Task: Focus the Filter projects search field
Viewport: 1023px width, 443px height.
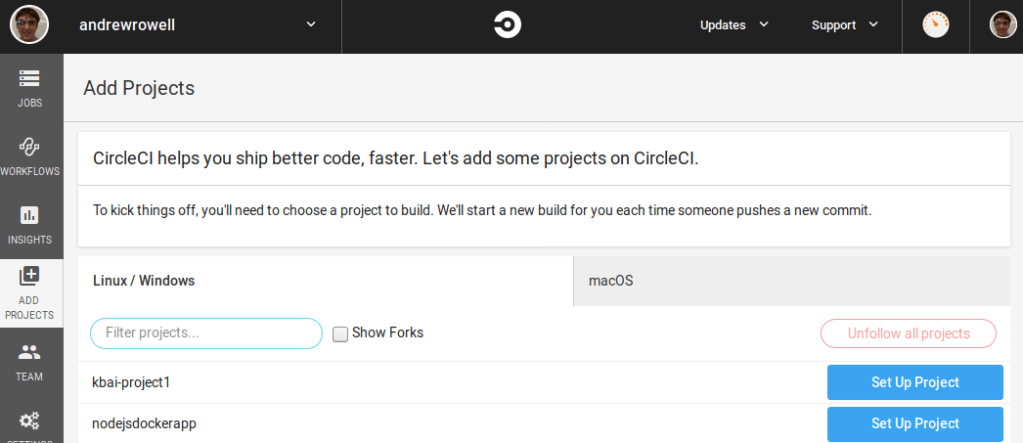Action: point(206,333)
